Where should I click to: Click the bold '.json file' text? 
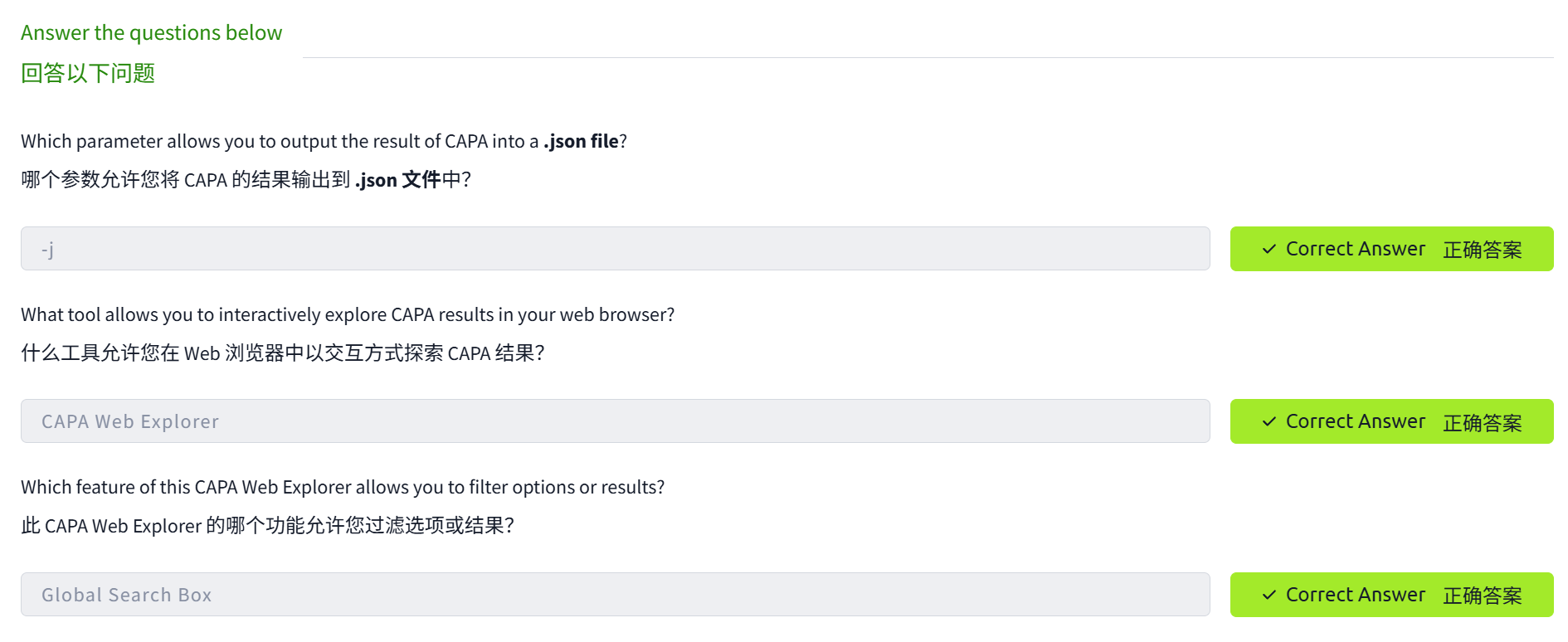[x=581, y=141]
